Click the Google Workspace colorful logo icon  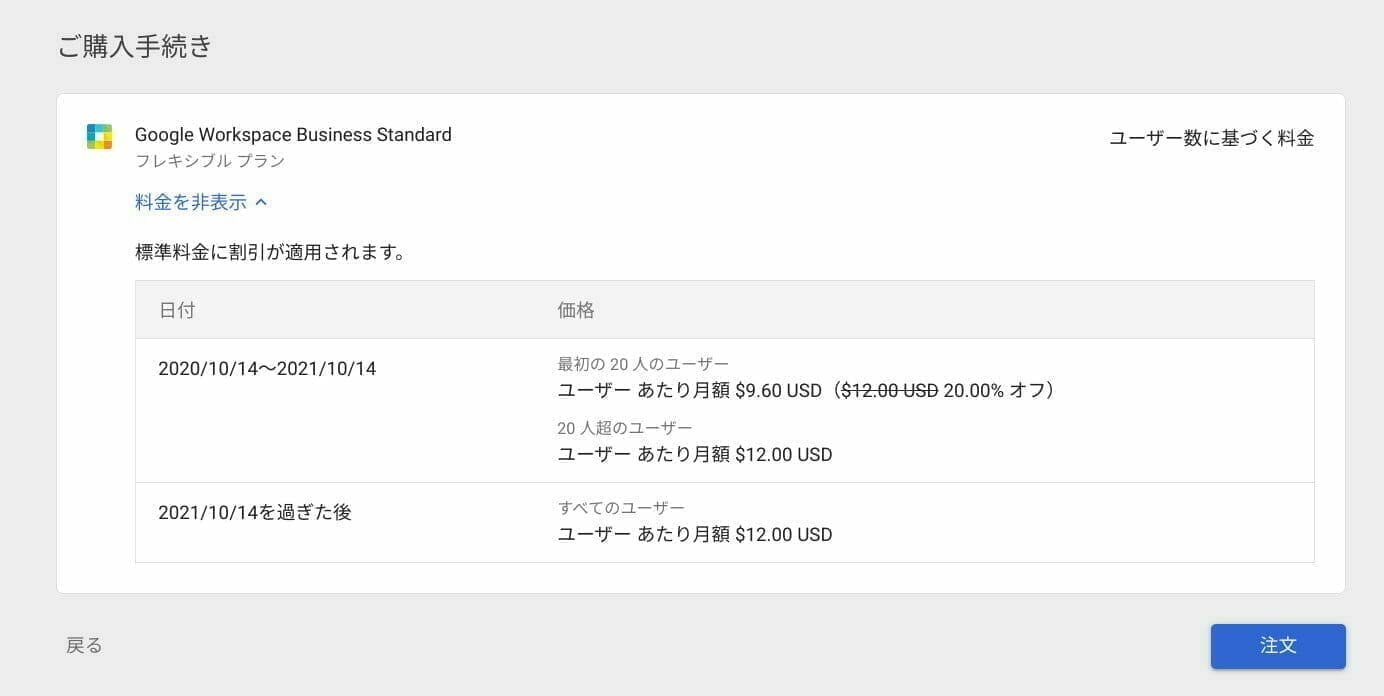click(100, 137)
